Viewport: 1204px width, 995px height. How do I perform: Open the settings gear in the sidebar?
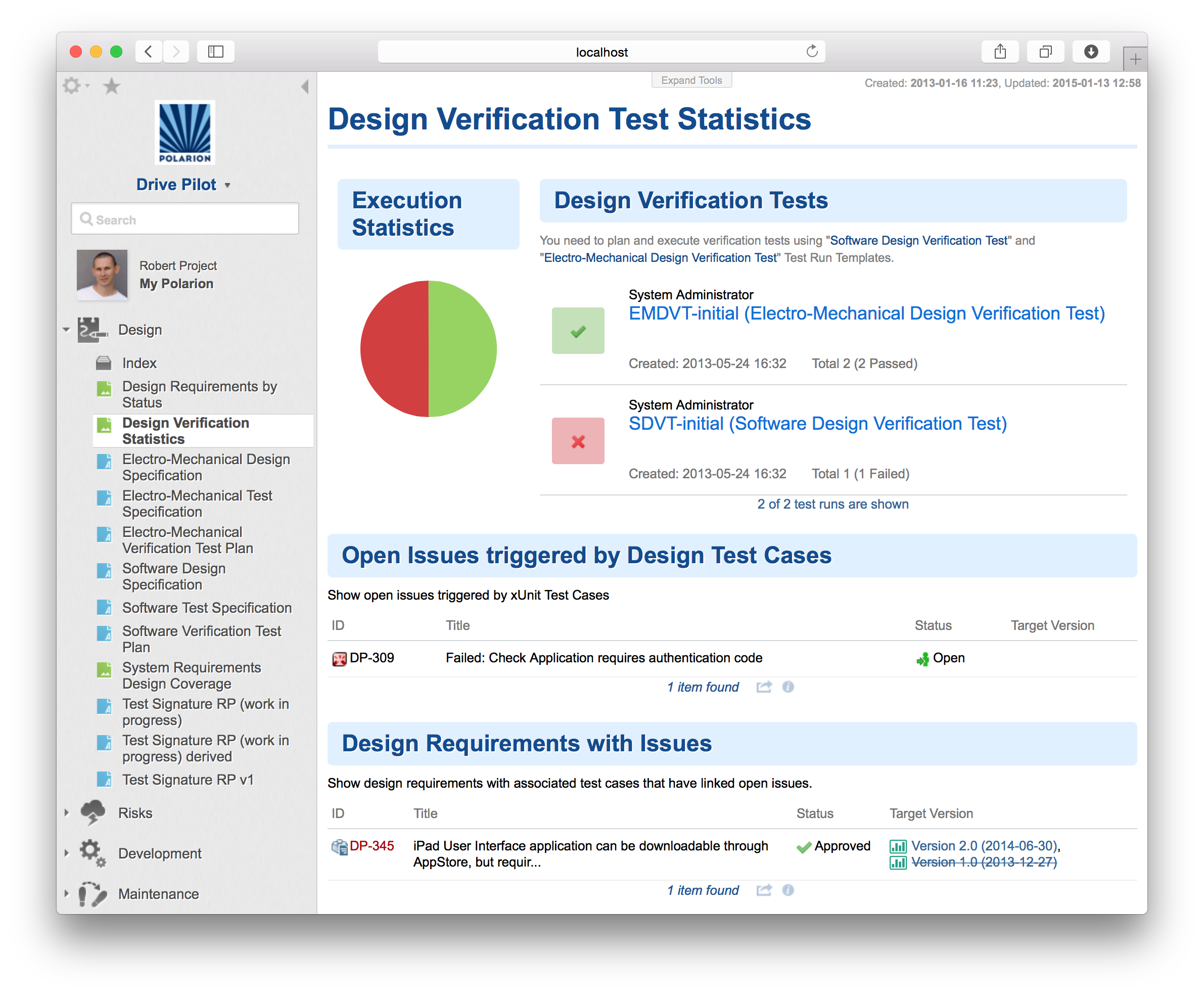coord(73,86)
